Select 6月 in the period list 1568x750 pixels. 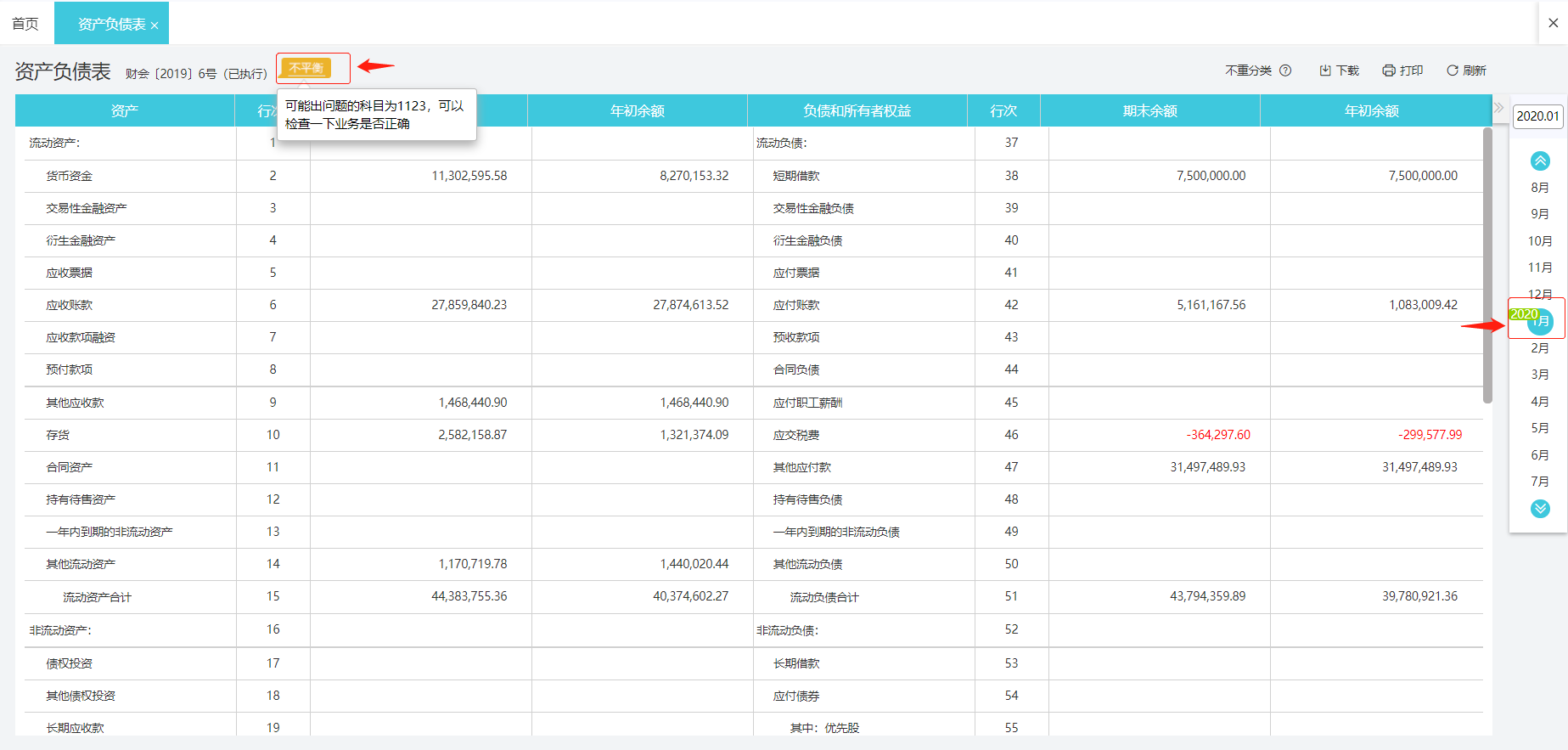point(1540,455)
